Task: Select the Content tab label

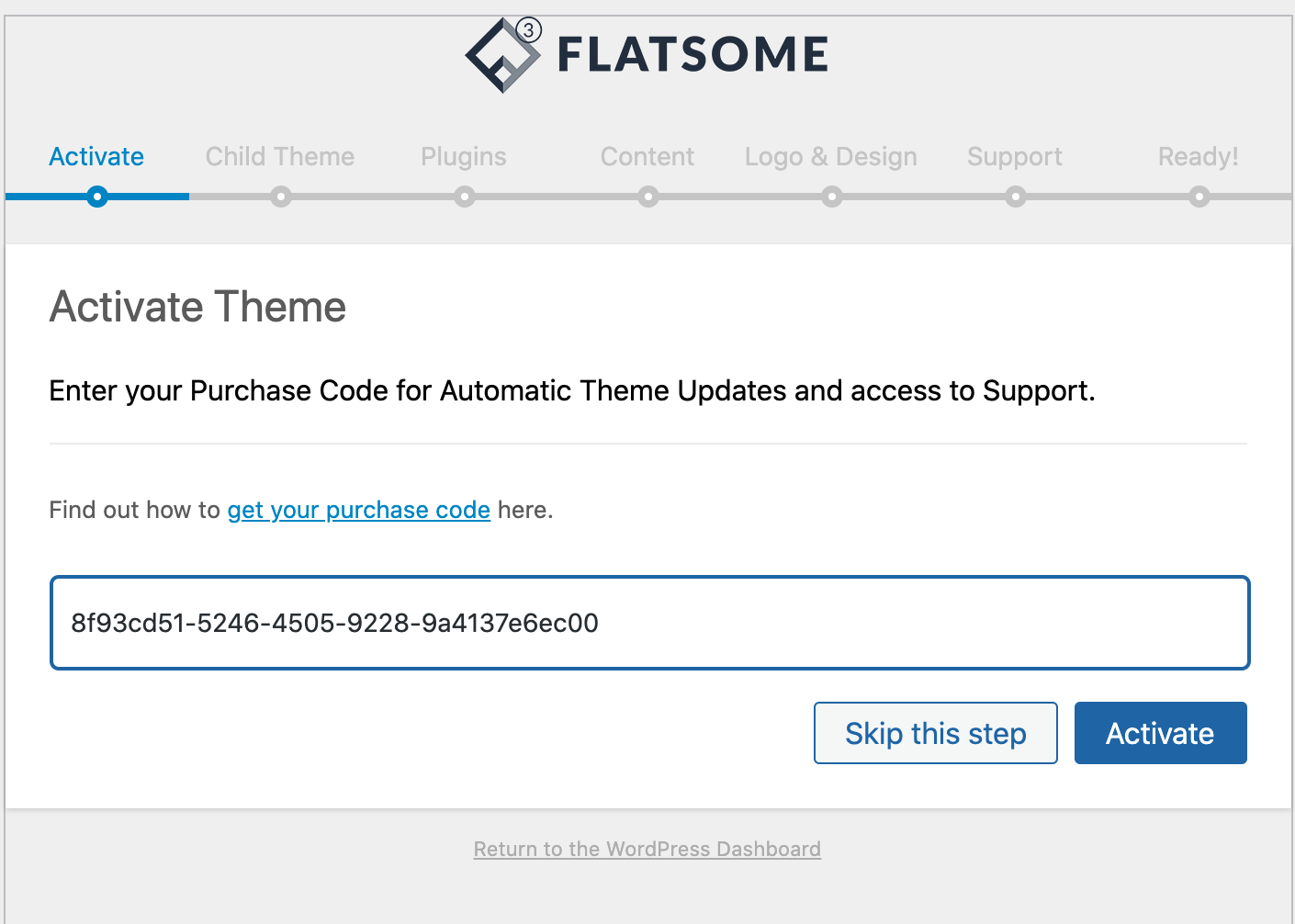Action: pos(647,157)
